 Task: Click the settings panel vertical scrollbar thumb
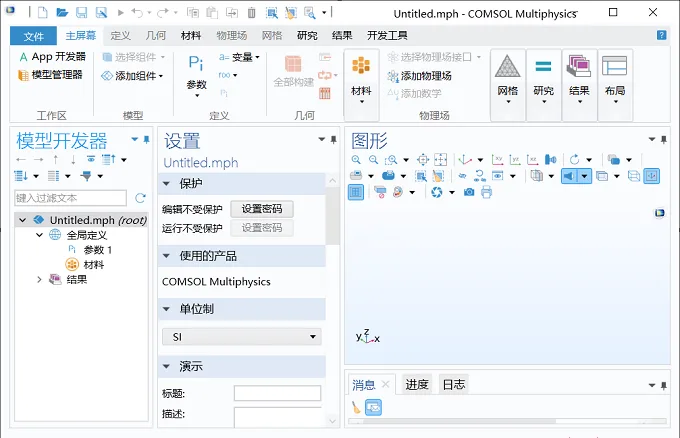(x=333, y=217)
